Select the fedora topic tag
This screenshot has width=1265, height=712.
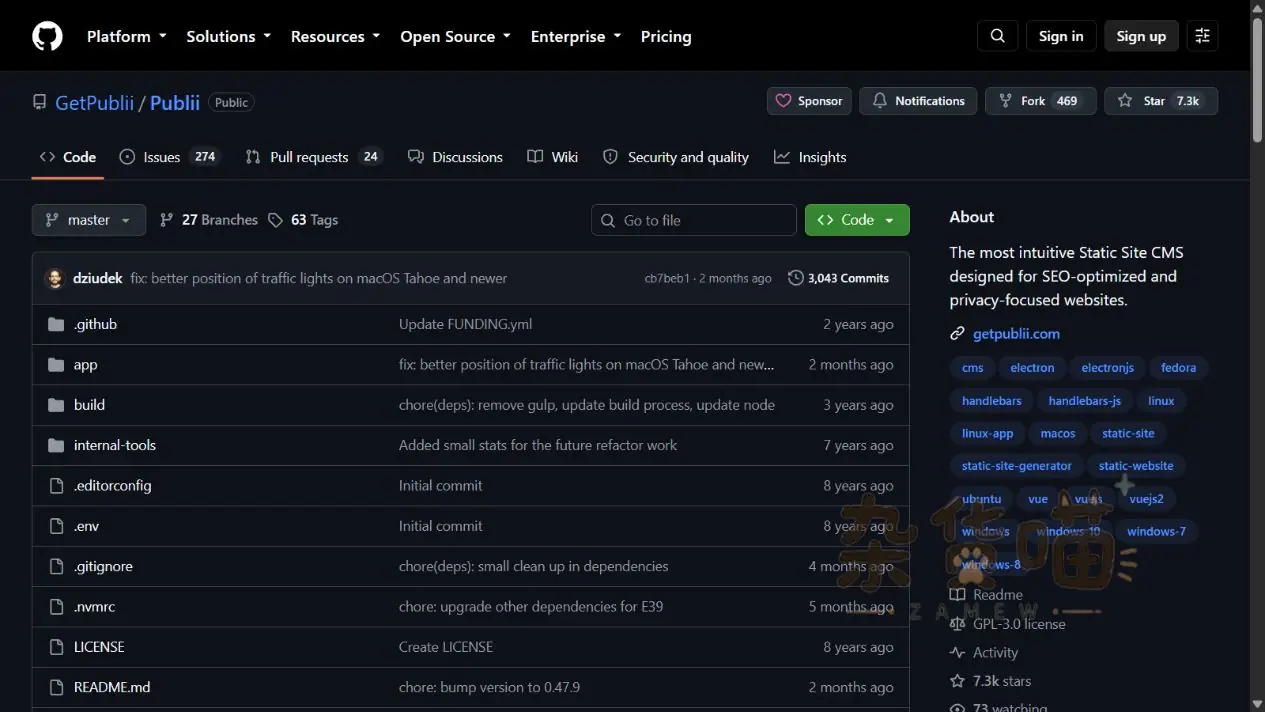tap(1178, 368)
